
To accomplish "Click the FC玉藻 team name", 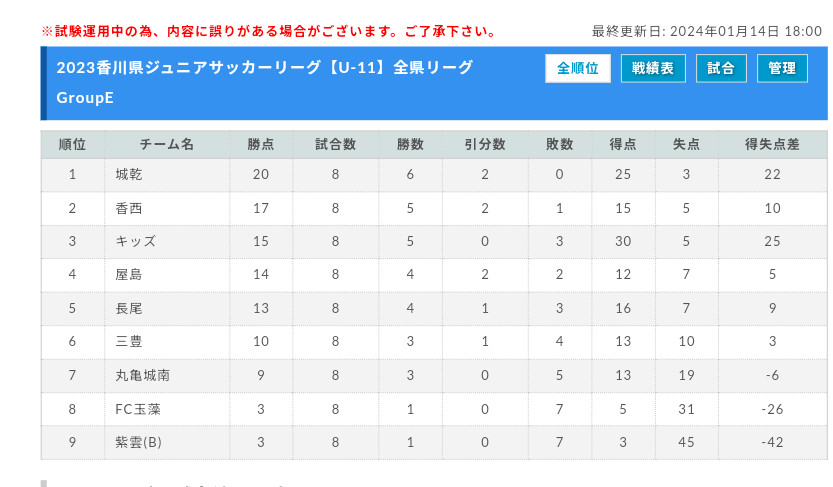I will click(x=138, y=409).
